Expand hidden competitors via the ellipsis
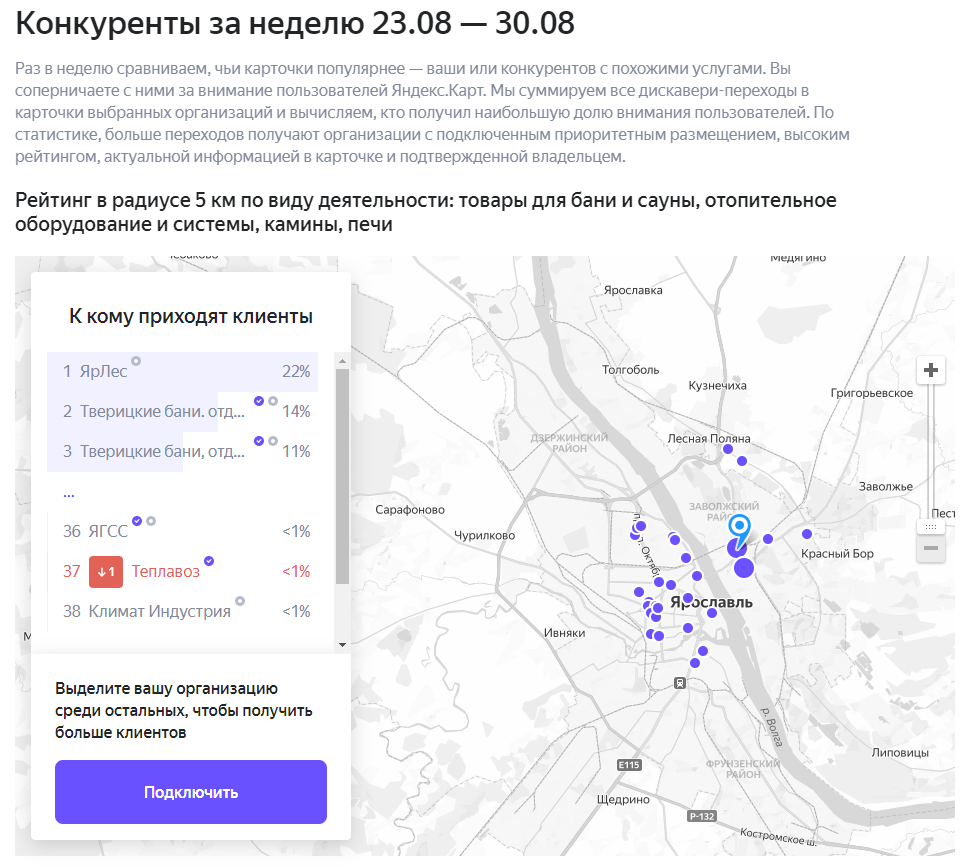Viewport: 966px width, 868px height. [68, 493]
